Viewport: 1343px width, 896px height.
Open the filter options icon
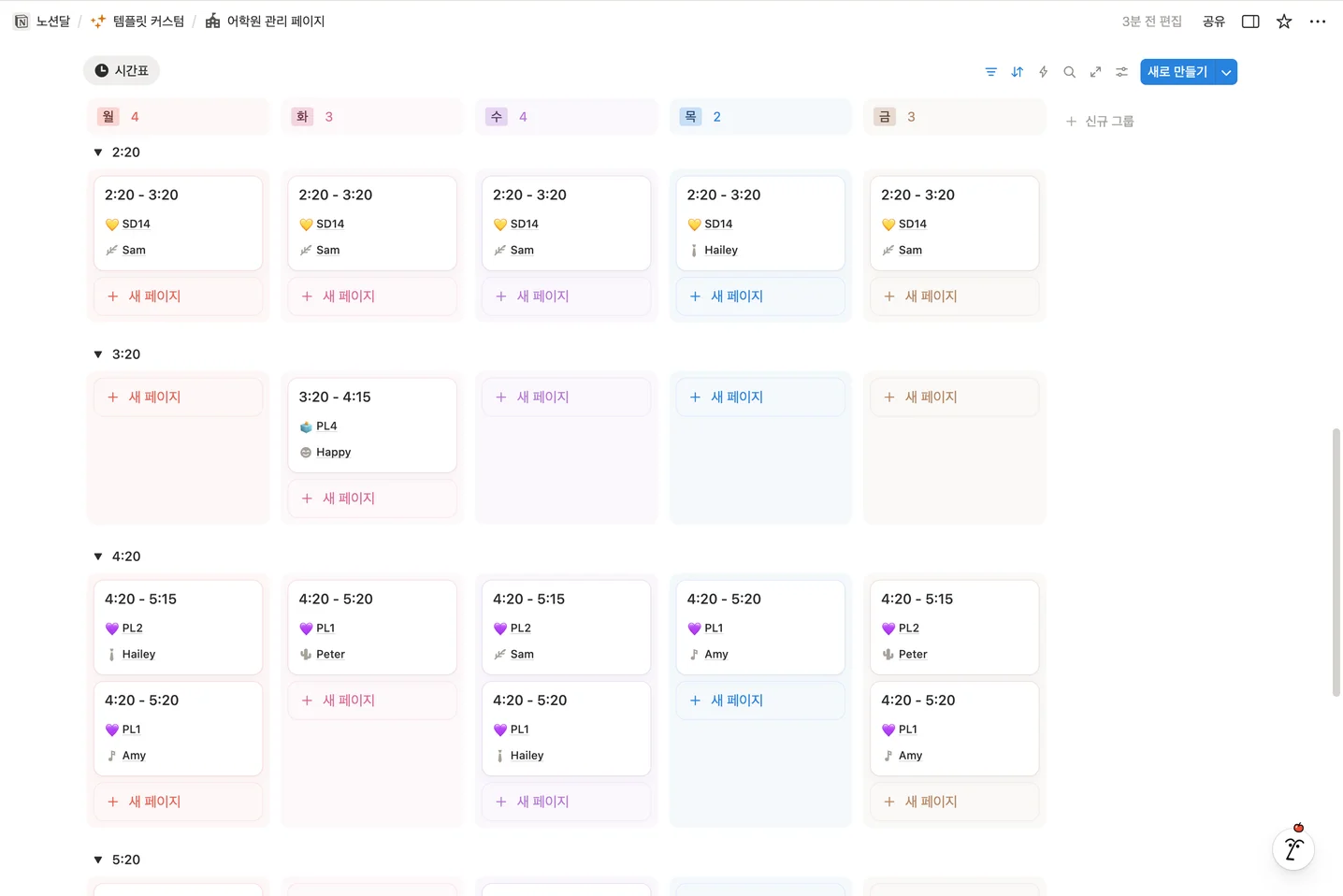990,71
